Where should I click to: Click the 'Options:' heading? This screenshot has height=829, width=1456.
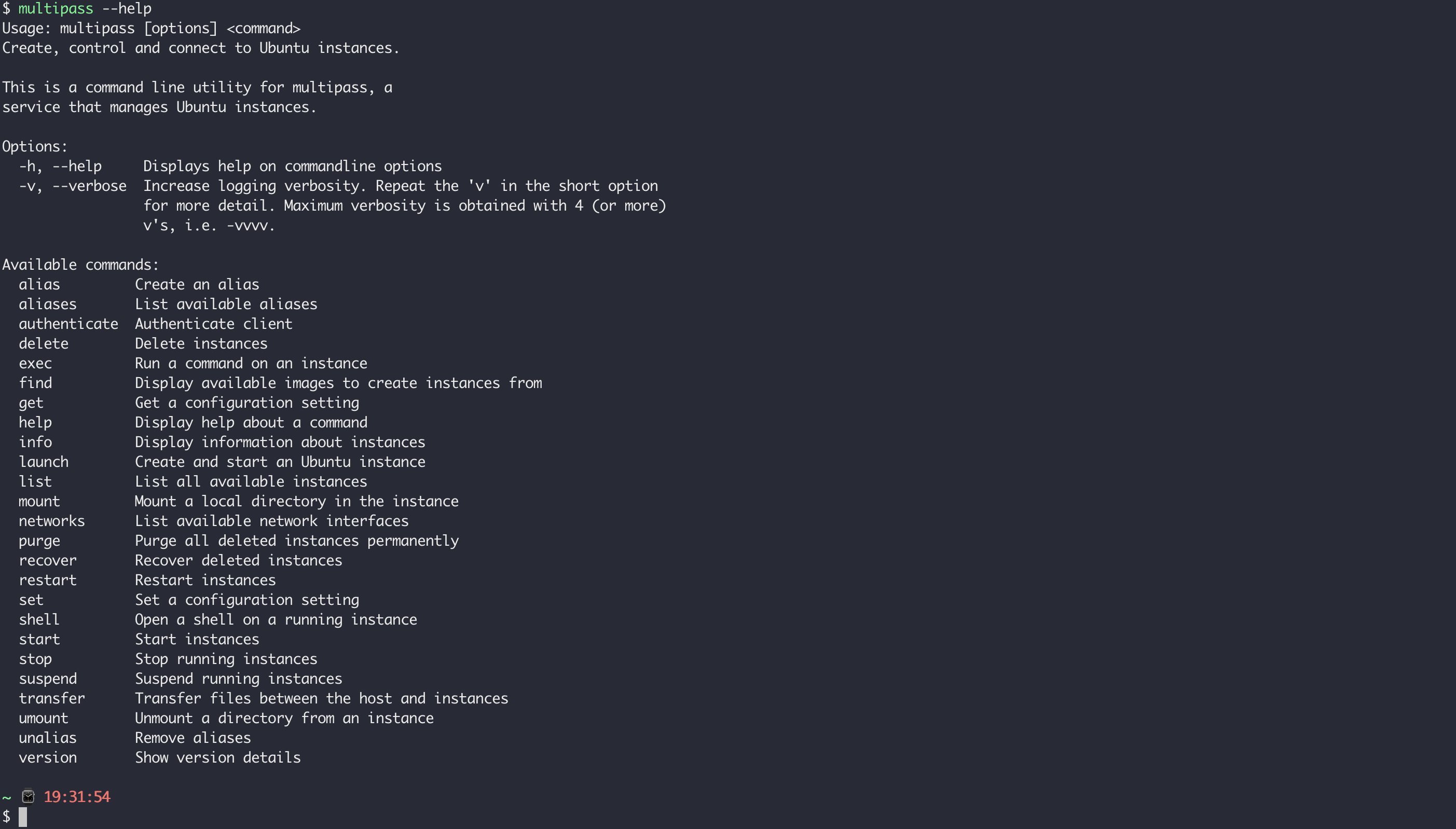(x=35, y=146)
